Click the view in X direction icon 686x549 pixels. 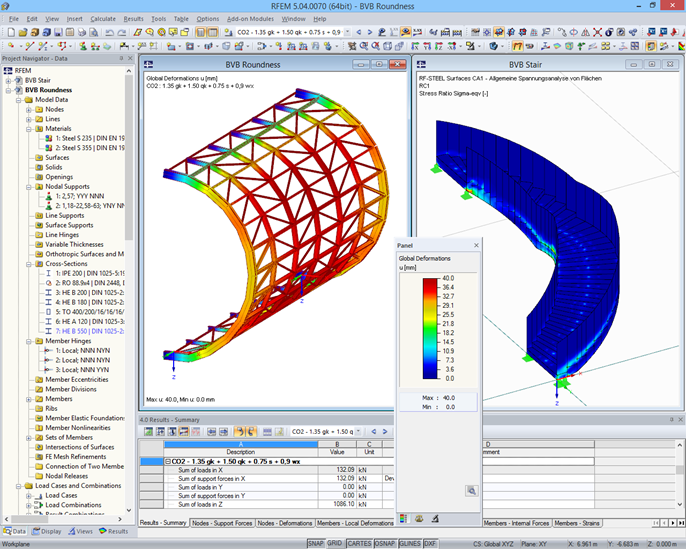(x=415, y=45)
